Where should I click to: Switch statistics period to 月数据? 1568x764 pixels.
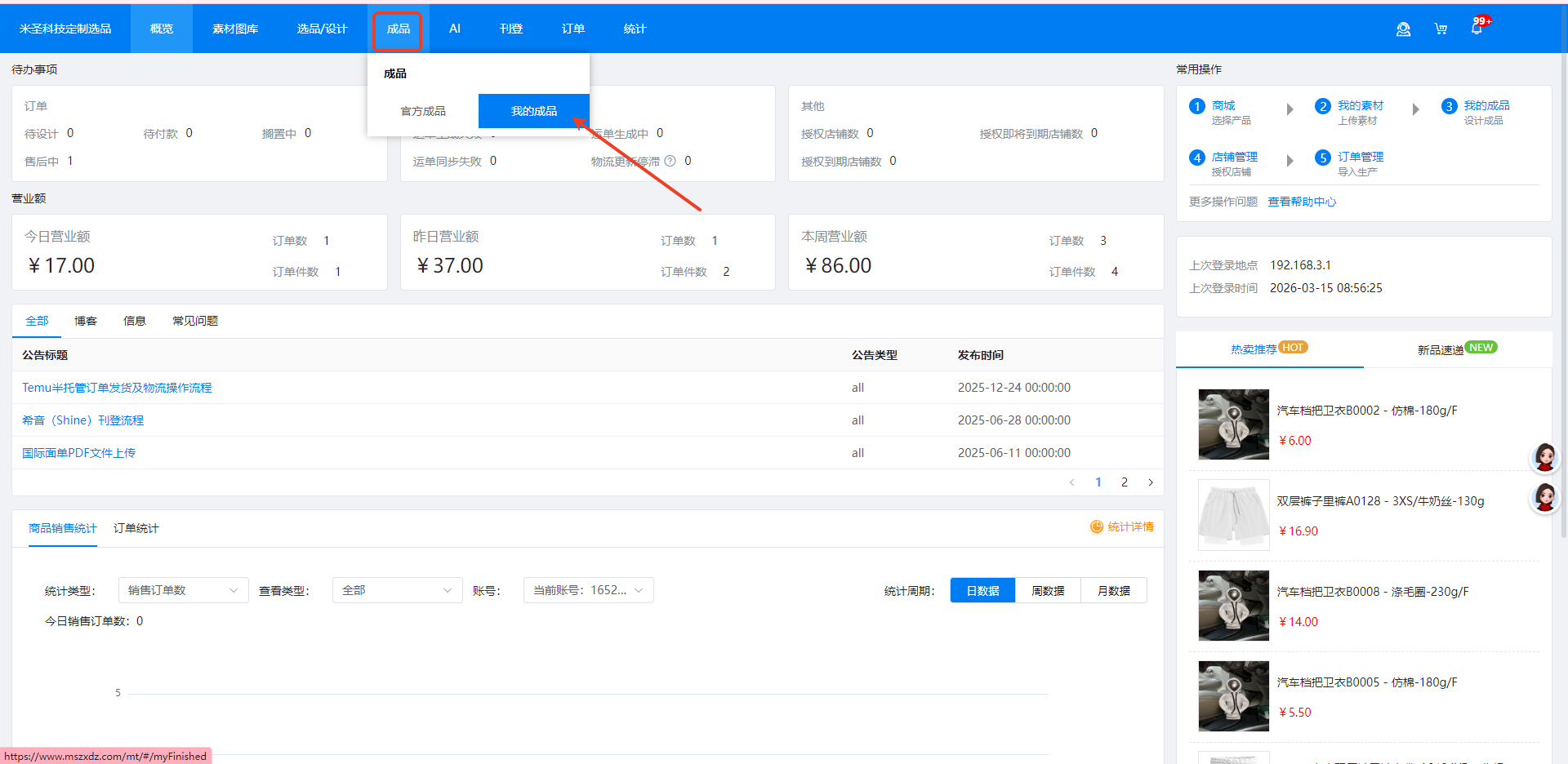1113,590
